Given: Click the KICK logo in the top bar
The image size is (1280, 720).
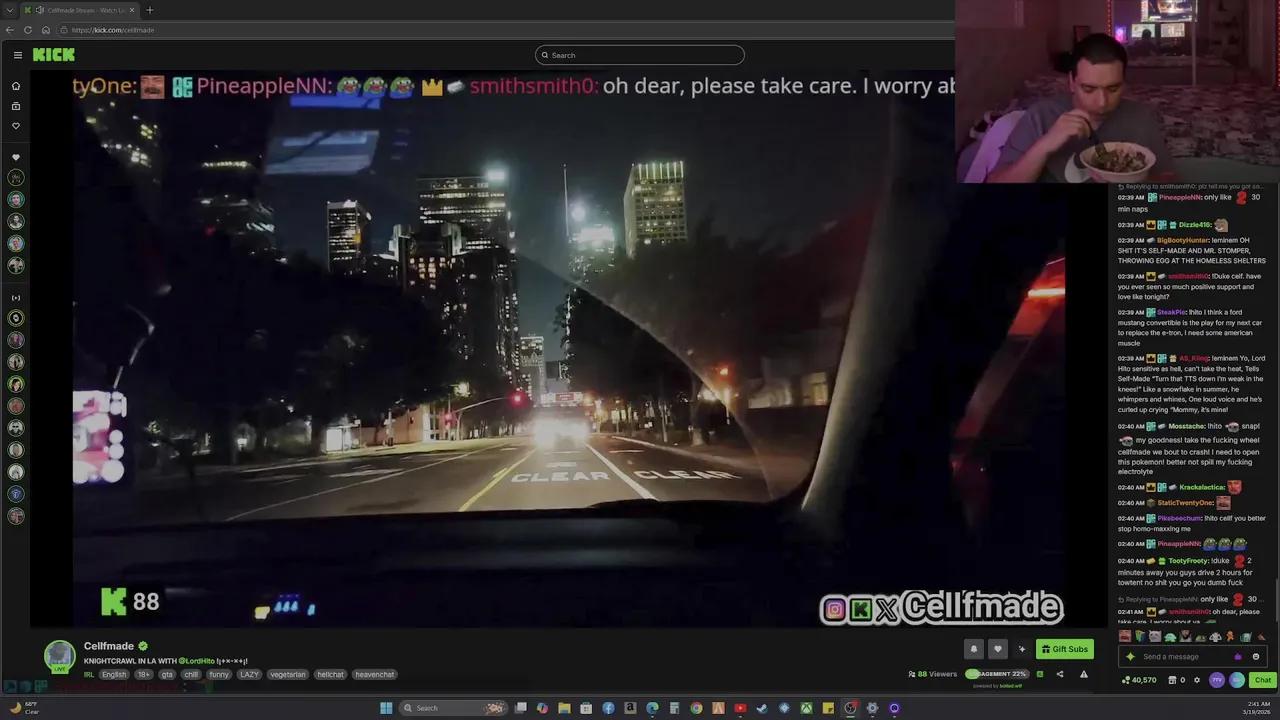Looking at the screenshot, I should point(53,55).
